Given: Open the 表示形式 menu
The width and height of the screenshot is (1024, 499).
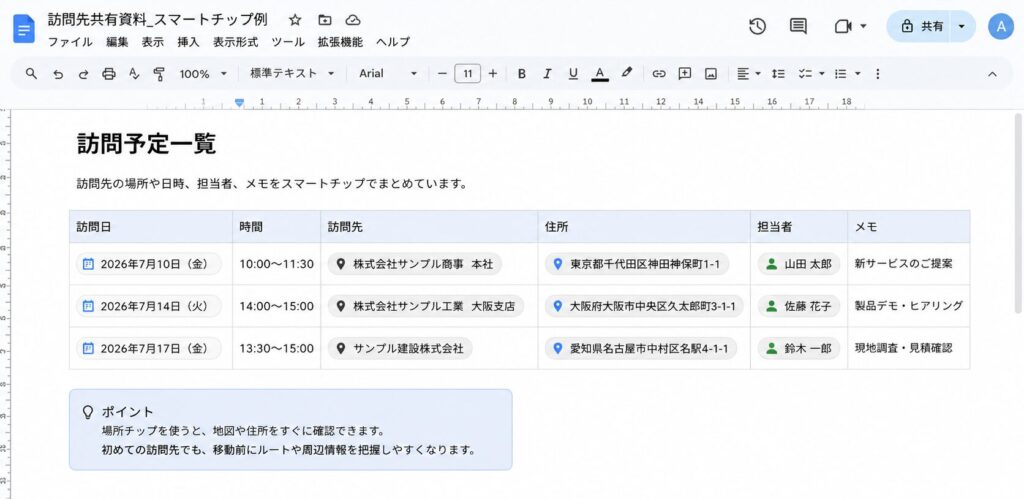Looking at the screenshot, I should 235,42.
